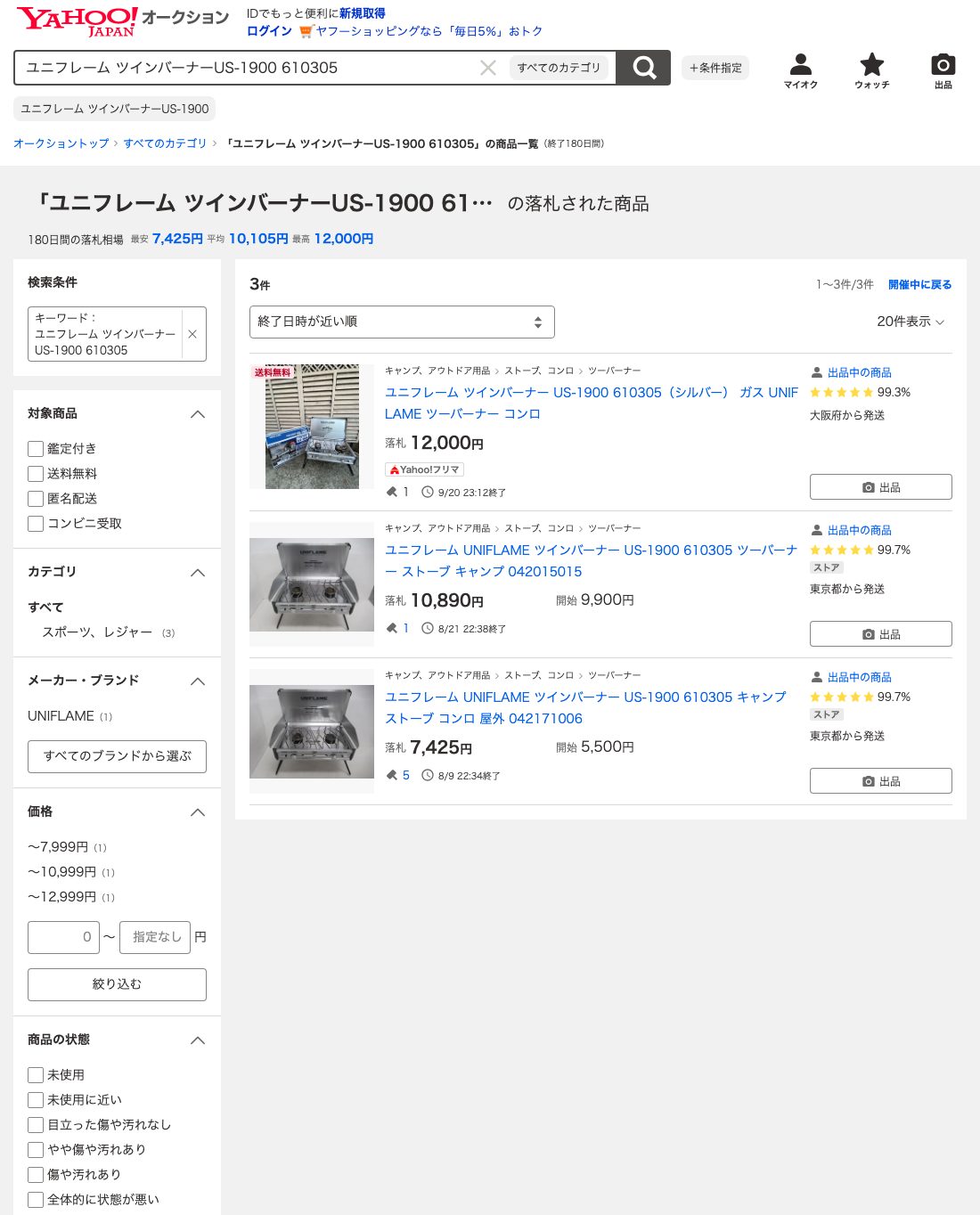The height and width of the screenshot is (1215, 980).
Task: Click seller person icon on third listing
Action: pos(817,677)
